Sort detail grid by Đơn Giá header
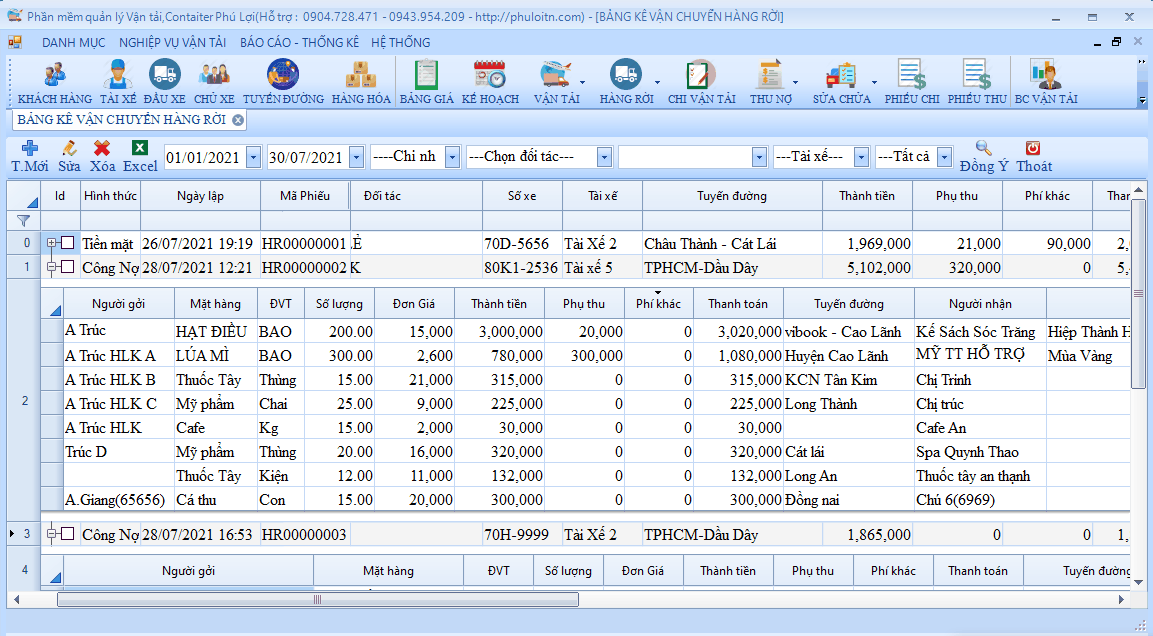This screenshot has width=1153, height=636. point(414,304)
